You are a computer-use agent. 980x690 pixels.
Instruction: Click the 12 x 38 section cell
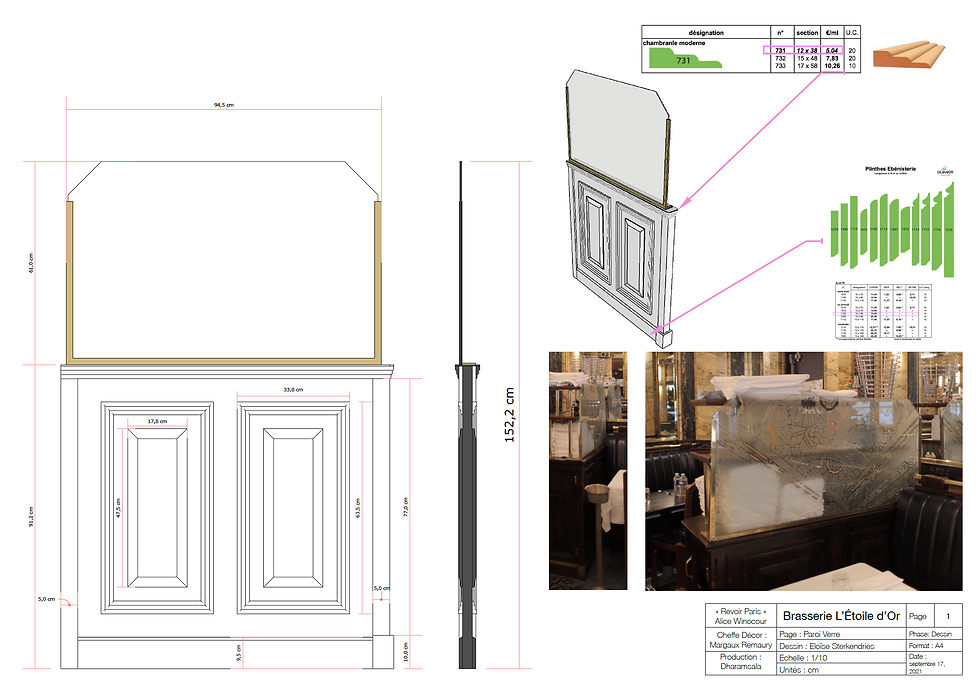(807, 51)
